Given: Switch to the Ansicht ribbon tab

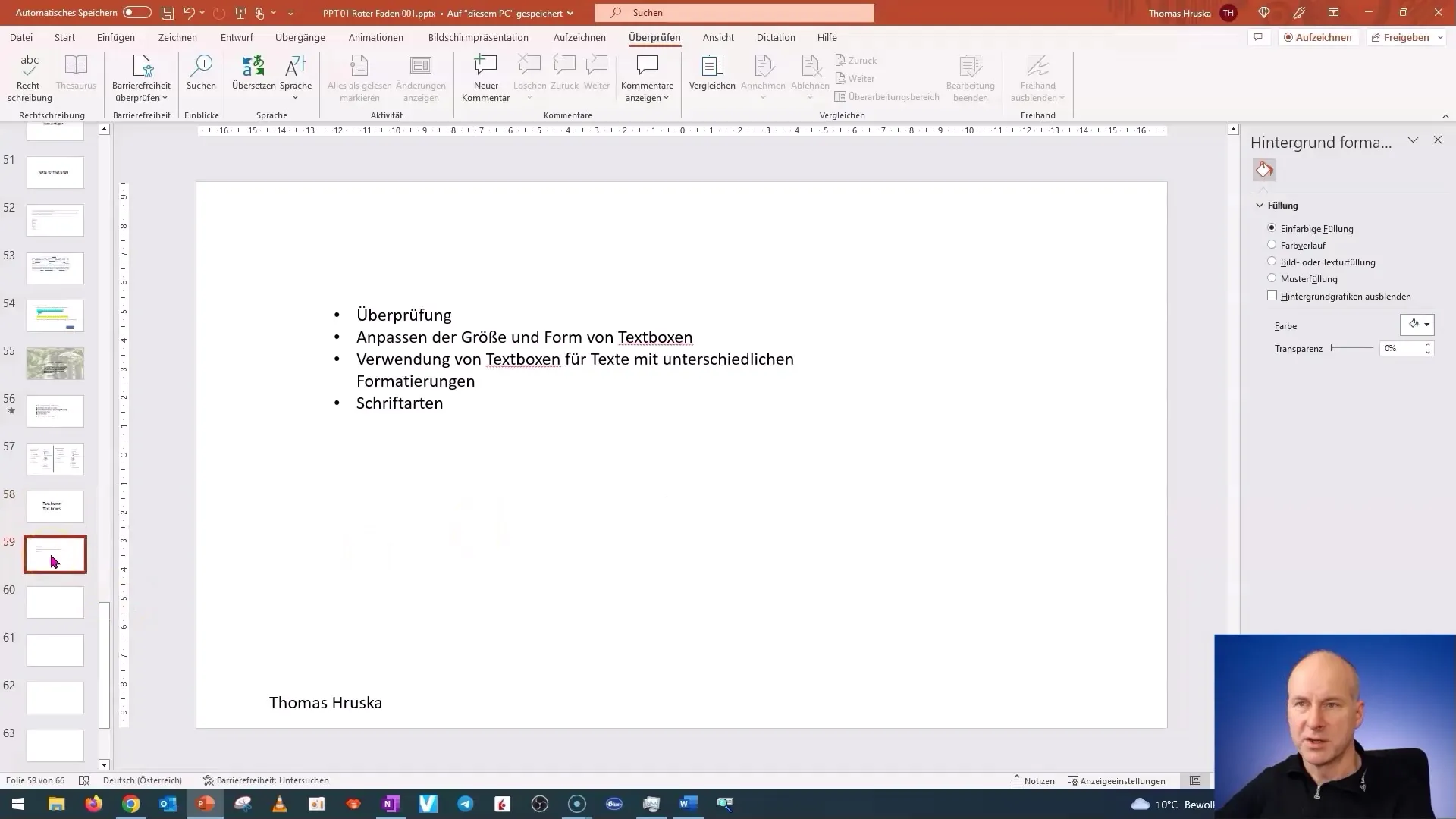Looking at the screenshot, I should click(717, 37).
